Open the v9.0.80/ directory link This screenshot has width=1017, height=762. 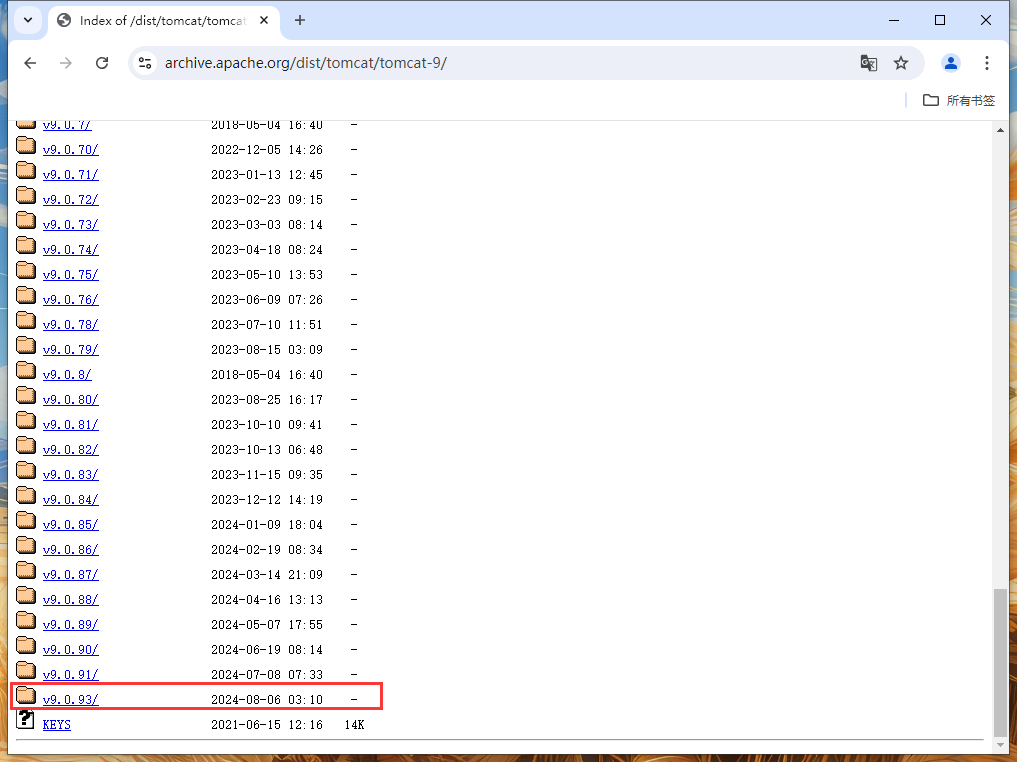coord(71,400)
